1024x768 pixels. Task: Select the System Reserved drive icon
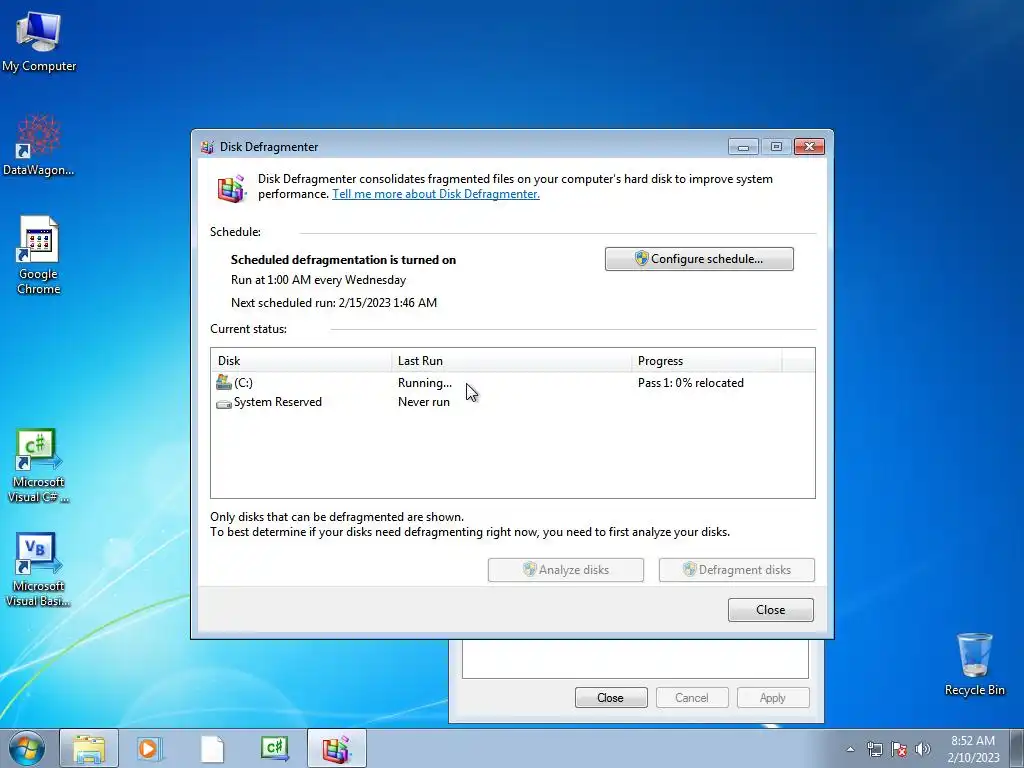[x=223, y=404]
